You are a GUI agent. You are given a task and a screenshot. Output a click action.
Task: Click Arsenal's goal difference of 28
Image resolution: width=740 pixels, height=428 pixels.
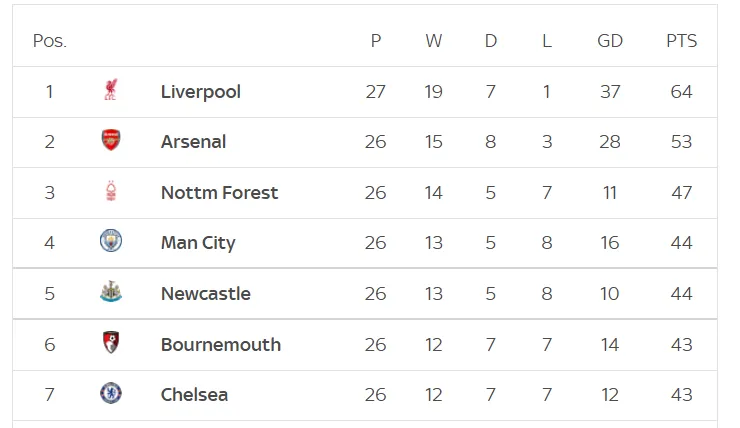click(x=610, y=142)
